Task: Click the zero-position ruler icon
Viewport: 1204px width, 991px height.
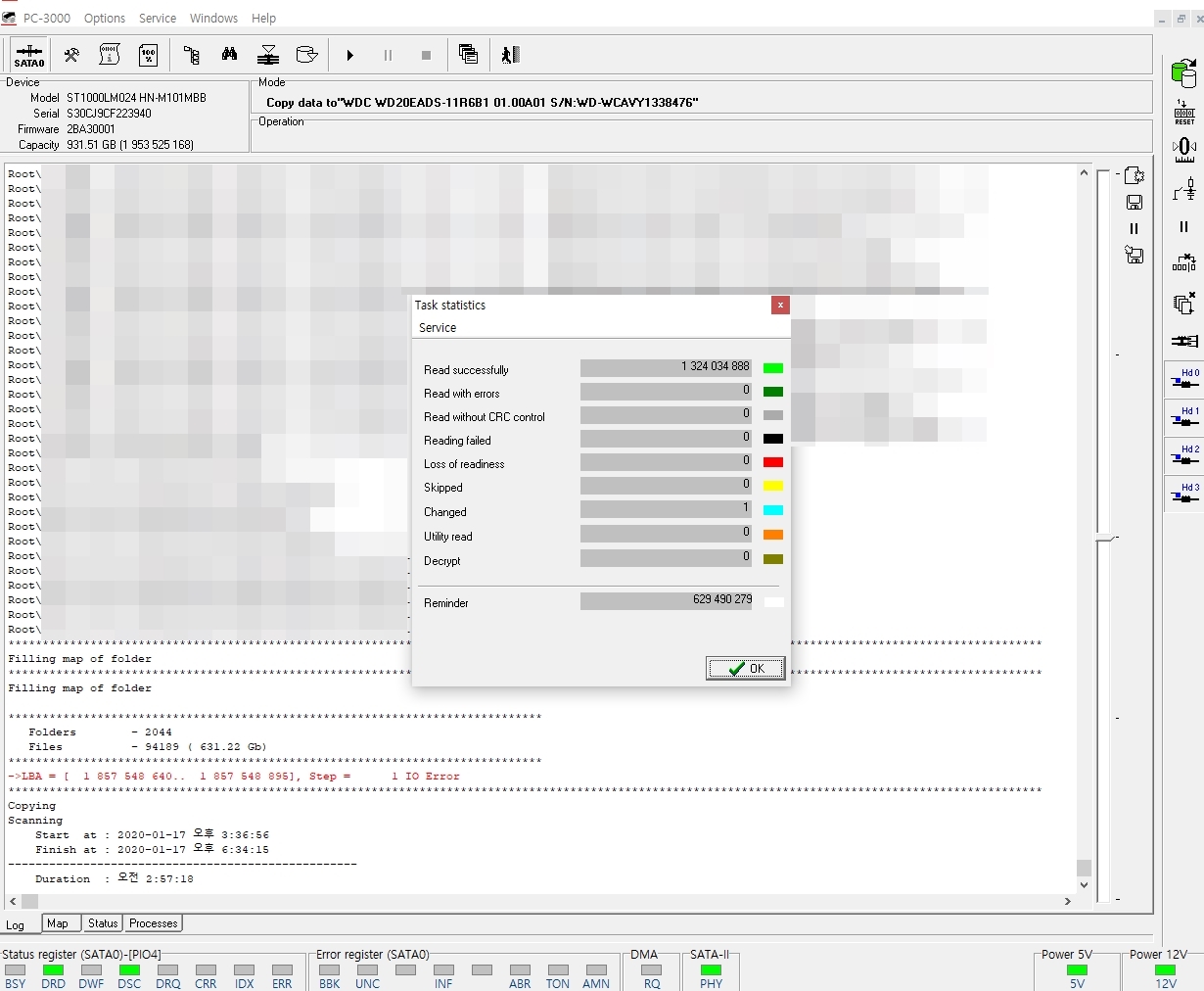Action: (x=1184, y=150)
